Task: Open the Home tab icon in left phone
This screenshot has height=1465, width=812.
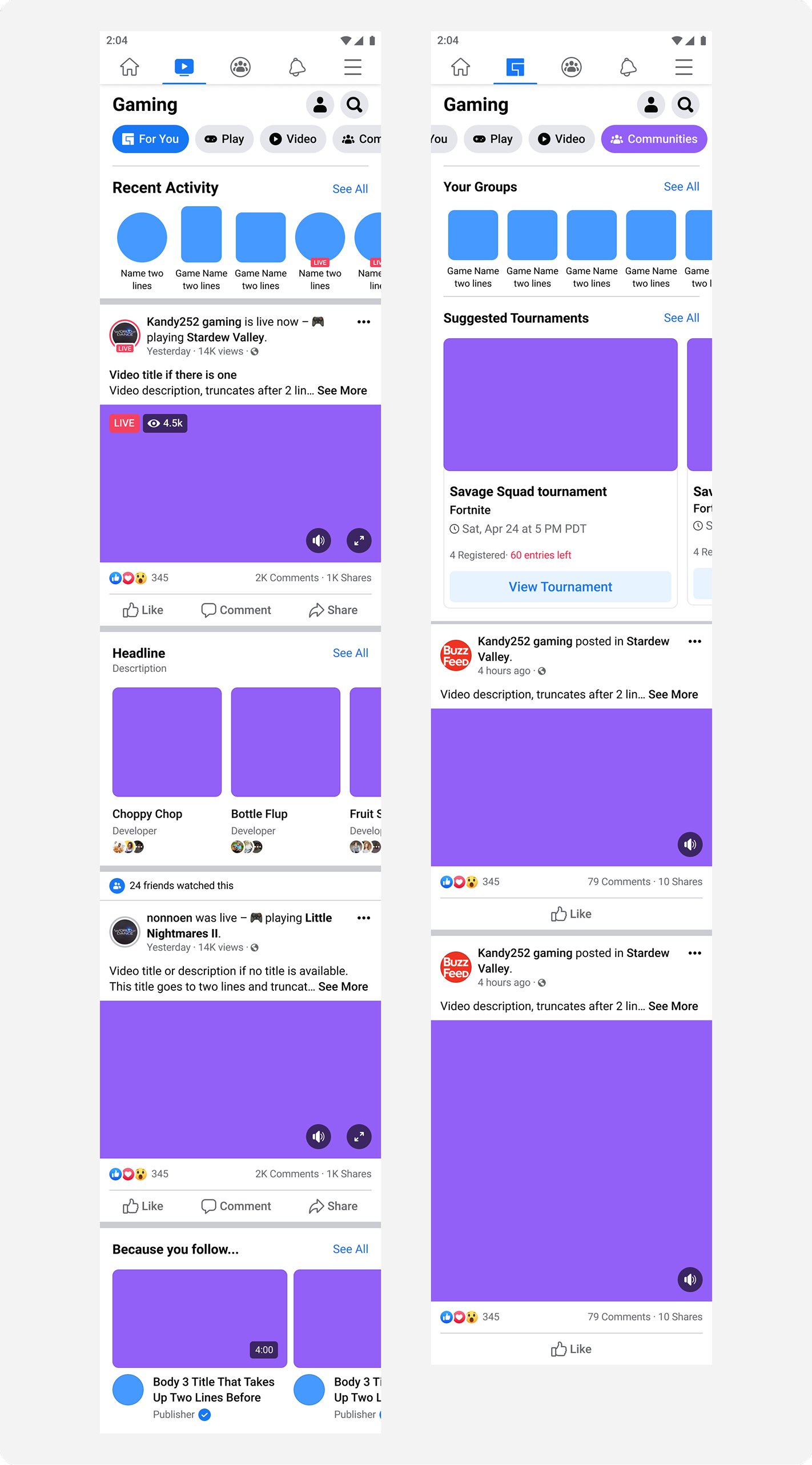Action: pos(130,67)
